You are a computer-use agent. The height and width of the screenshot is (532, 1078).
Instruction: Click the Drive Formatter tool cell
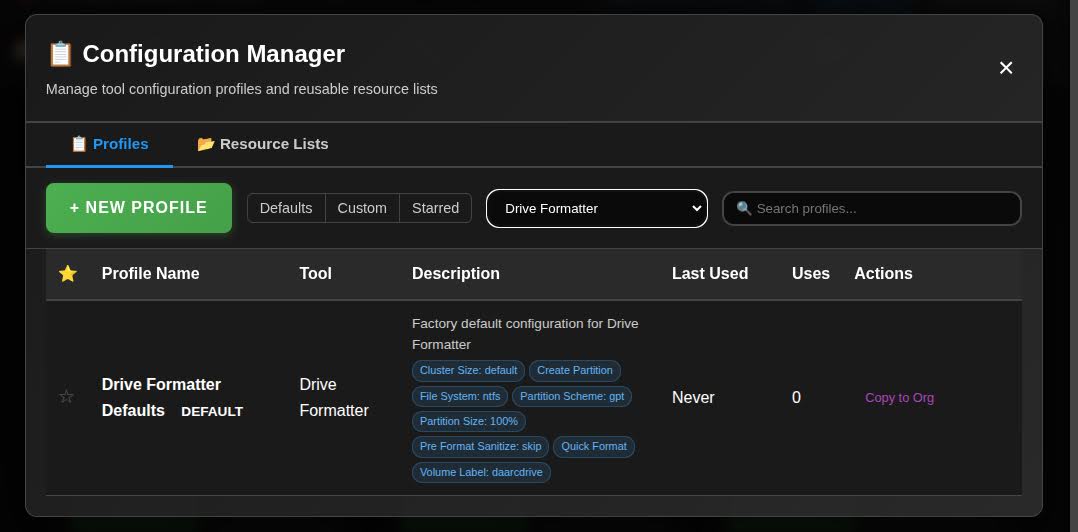(334, 397)
